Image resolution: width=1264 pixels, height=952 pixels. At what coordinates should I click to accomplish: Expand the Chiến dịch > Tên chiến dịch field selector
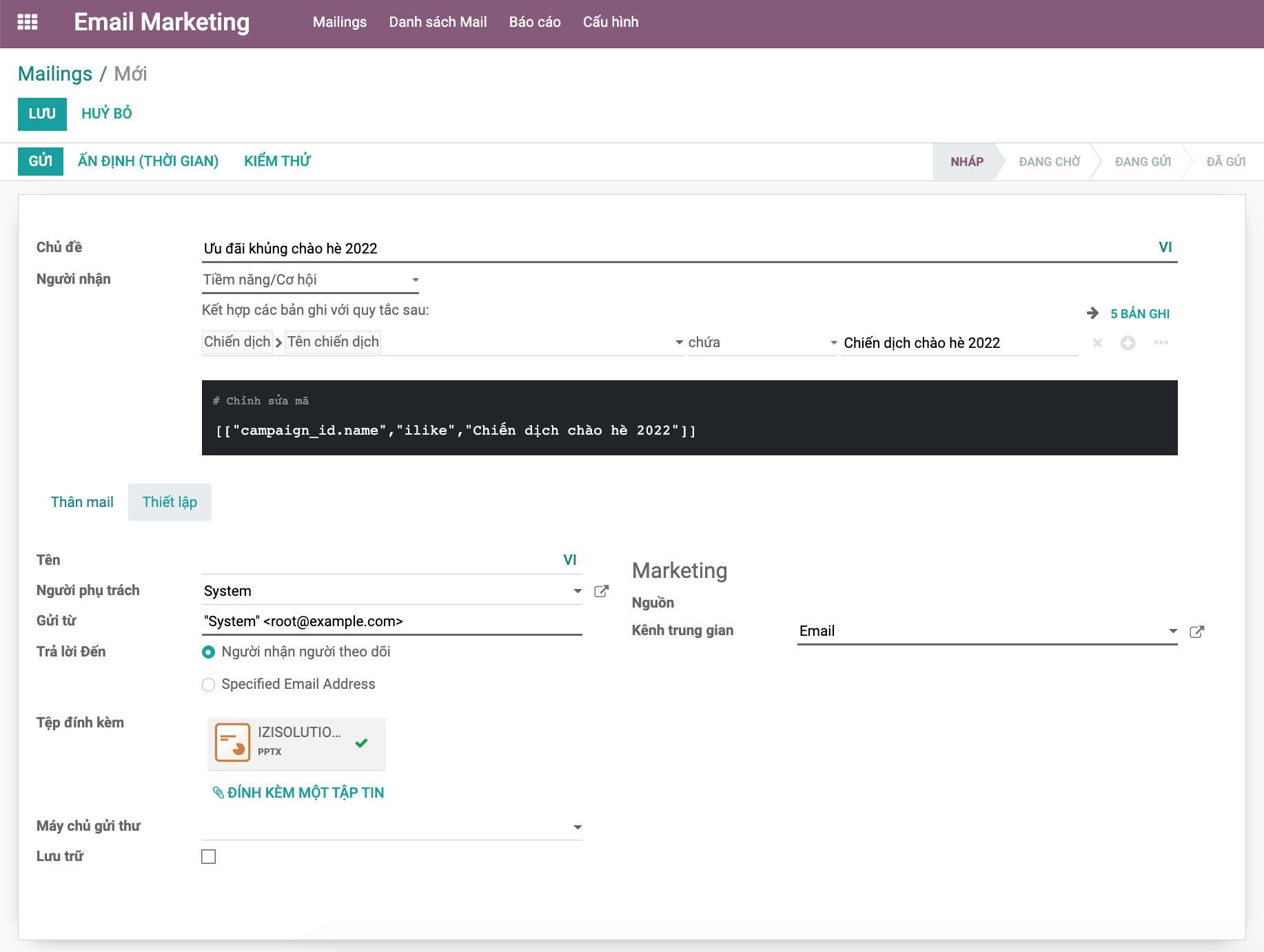click(x=442, y=342)
